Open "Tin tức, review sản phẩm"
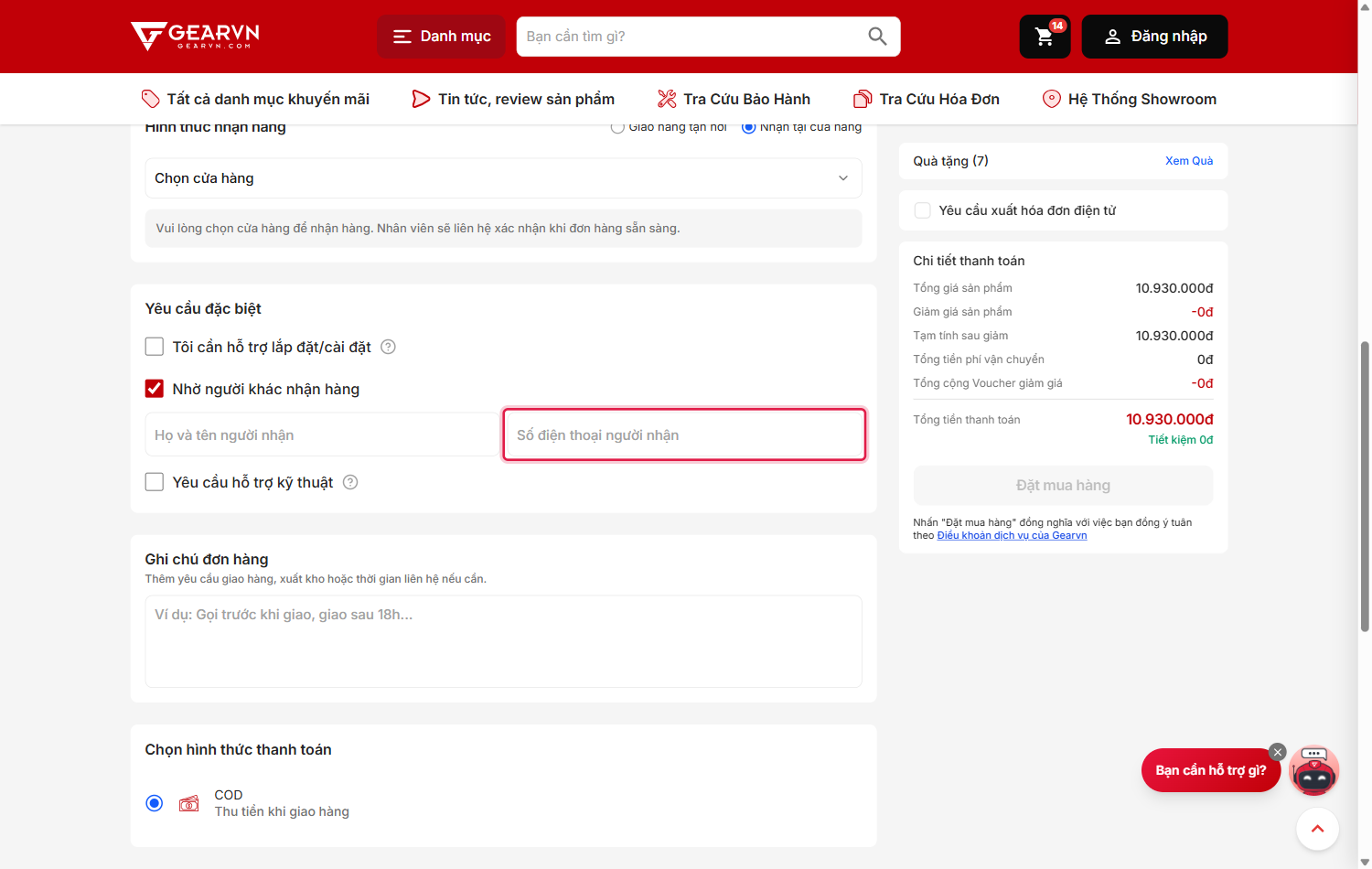 click(x=513, y=99)
